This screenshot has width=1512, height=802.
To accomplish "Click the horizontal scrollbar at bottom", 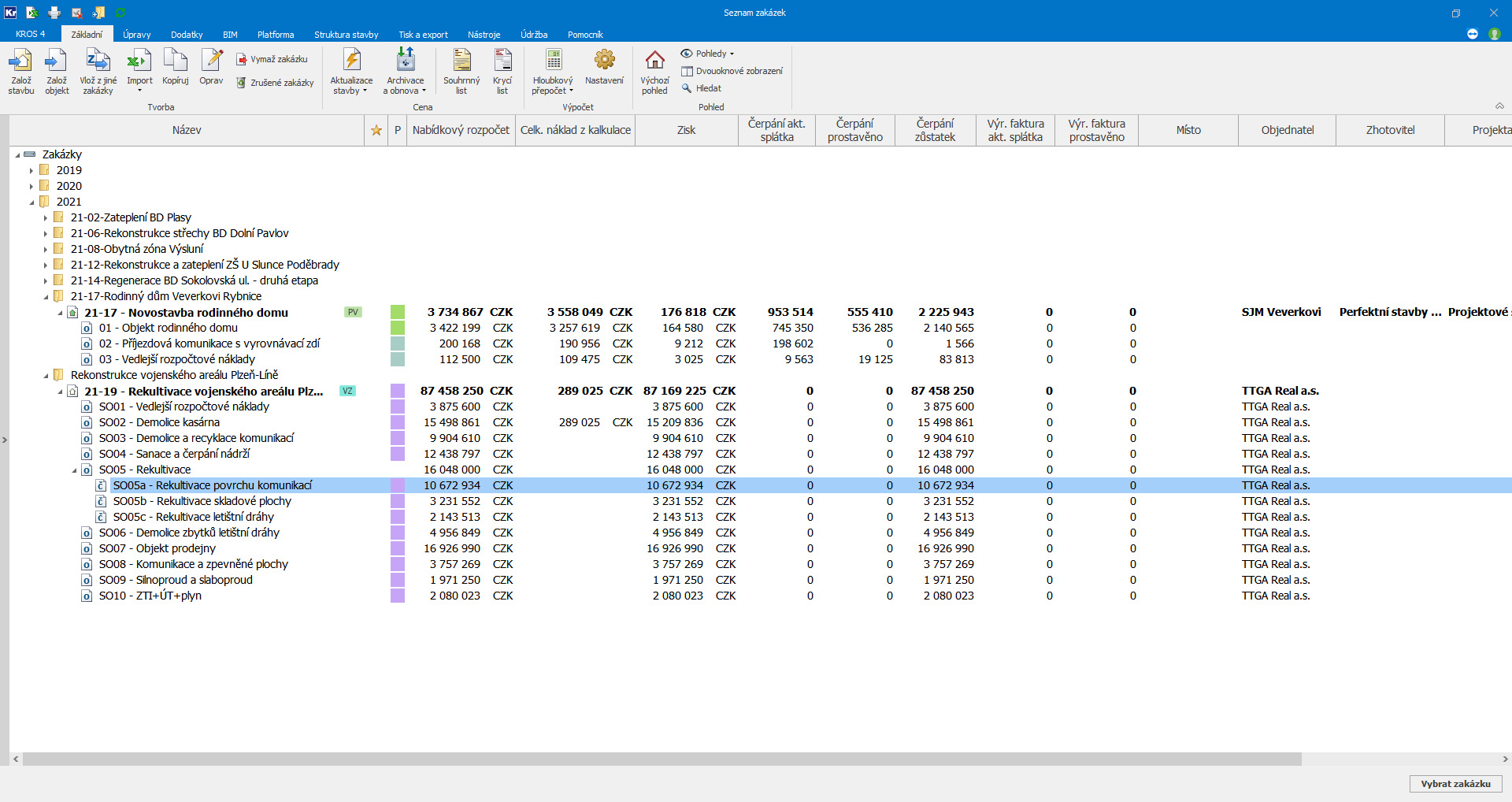I will point(661,759).
